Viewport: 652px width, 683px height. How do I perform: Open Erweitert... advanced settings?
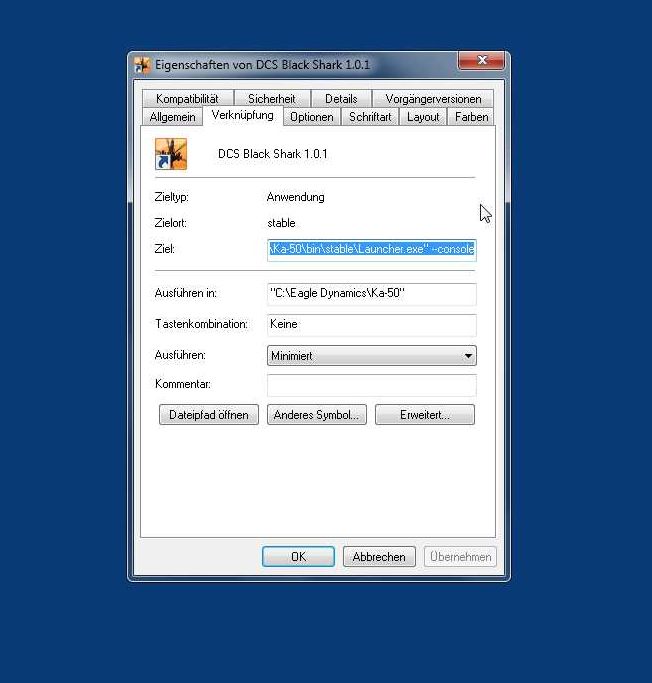tap(425, 415)
